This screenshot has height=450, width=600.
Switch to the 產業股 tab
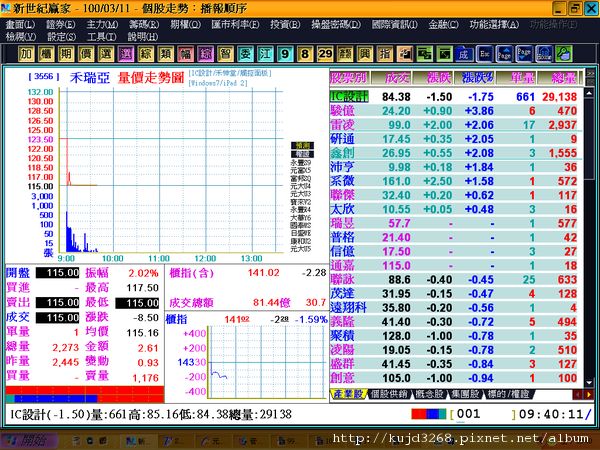click(348, 394)
